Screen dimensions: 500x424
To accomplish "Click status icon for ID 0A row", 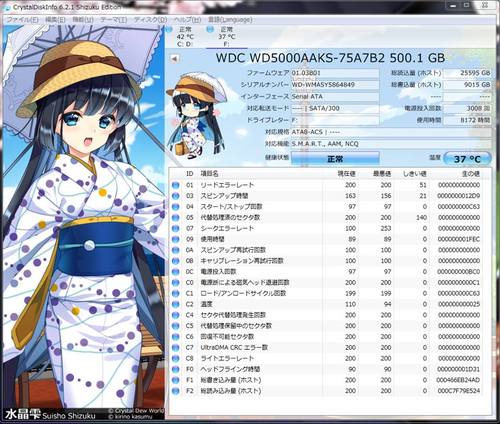I will (175, 250).
